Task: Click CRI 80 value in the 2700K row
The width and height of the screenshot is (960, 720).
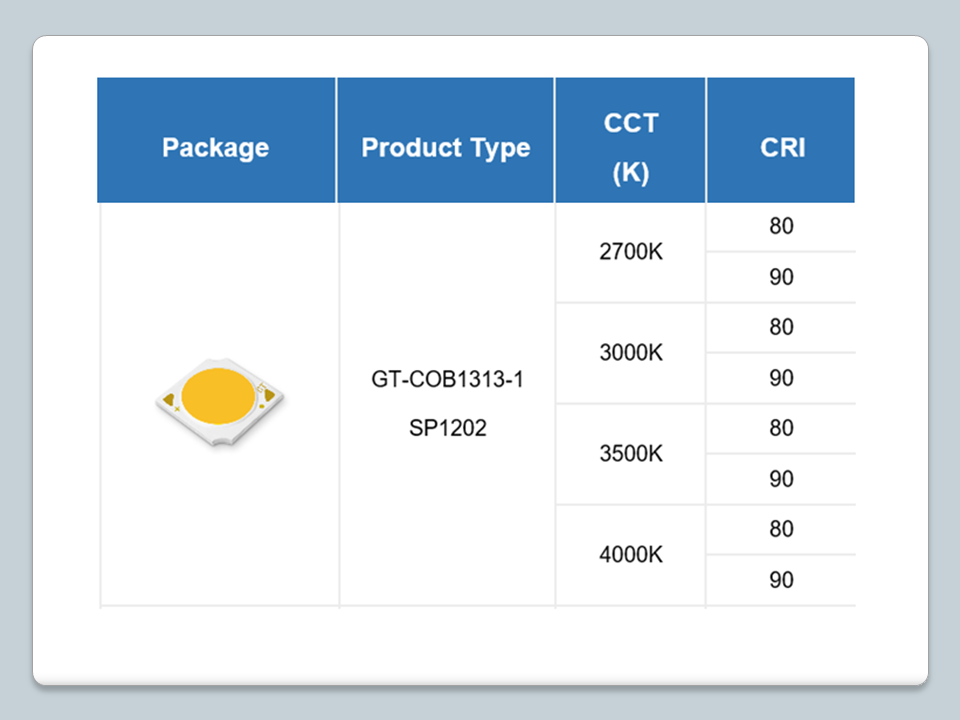Action: tap(782, 227)
